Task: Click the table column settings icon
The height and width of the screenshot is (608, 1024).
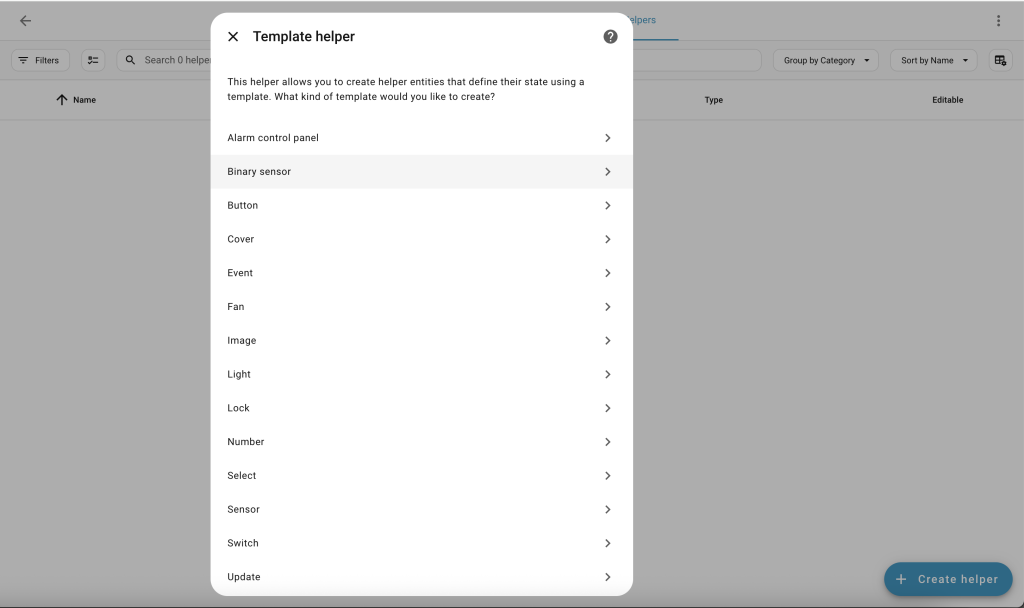Action: click(x=1000, y=60)
